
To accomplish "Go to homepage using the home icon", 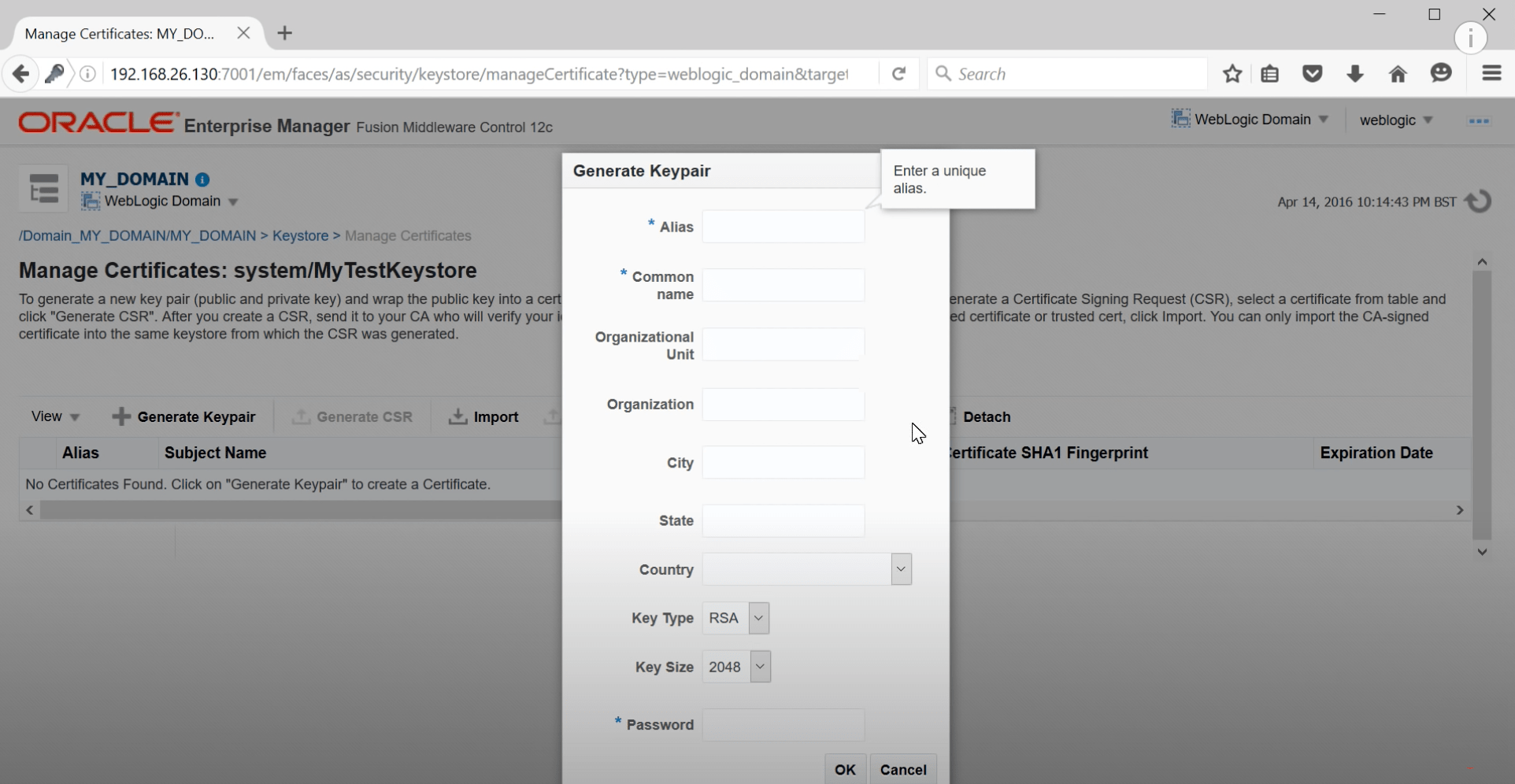I will (x=1398, y=73).
